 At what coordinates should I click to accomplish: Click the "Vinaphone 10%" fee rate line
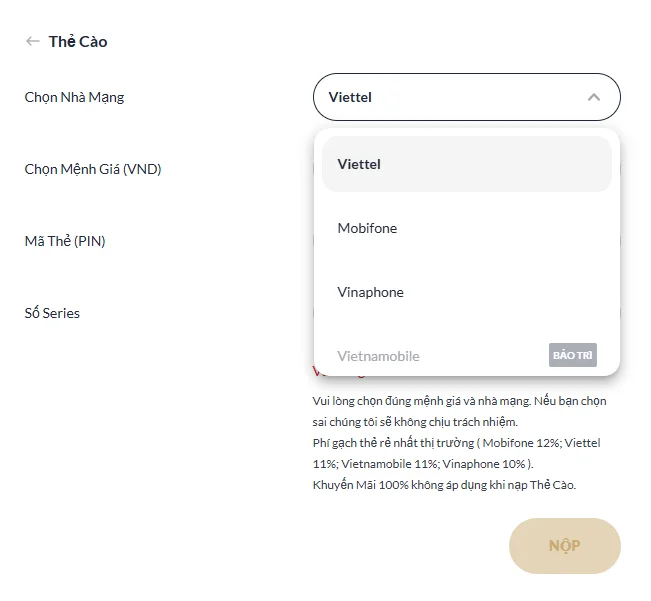coord(423,463)
